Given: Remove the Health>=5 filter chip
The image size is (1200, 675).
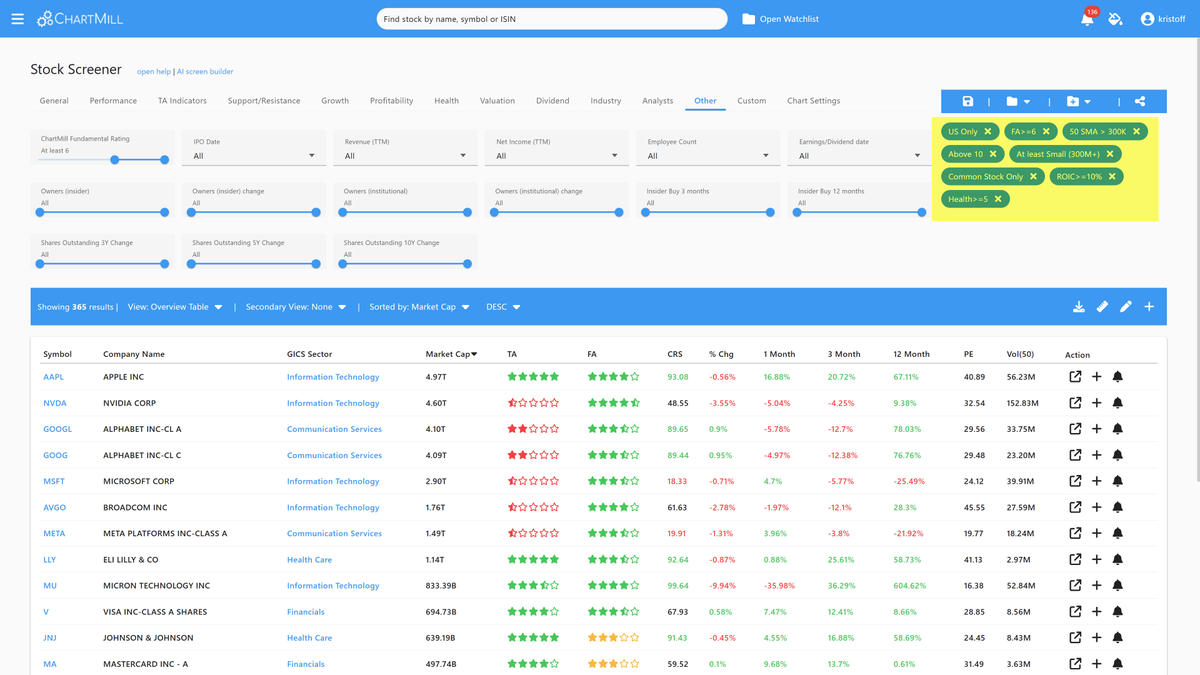Looking at the screenshot, I should [998, 199].
